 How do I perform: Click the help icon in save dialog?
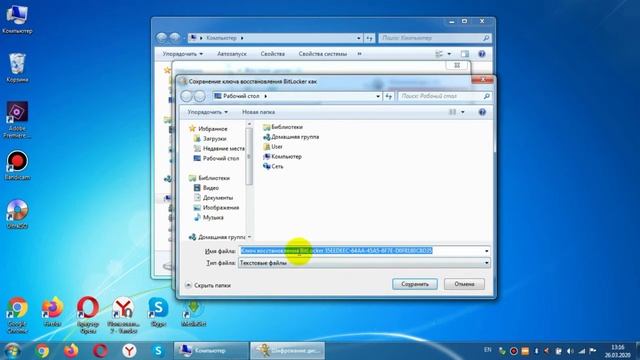pos(482,112)
